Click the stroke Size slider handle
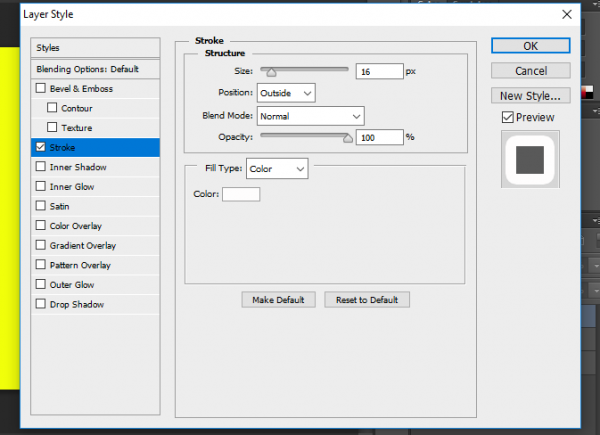600x435 pixels. 271,72
